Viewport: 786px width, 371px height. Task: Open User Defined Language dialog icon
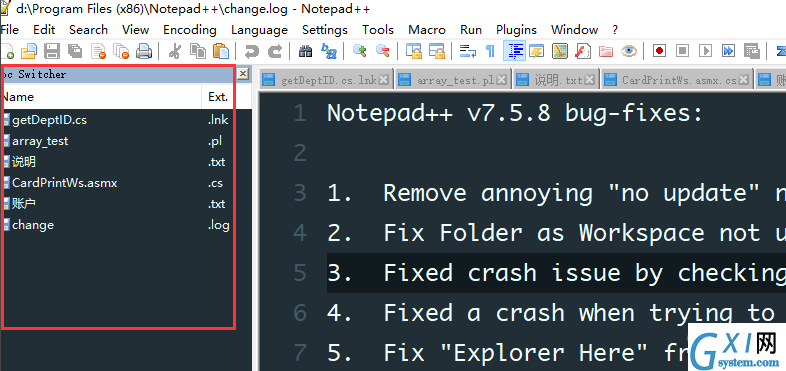536,51
